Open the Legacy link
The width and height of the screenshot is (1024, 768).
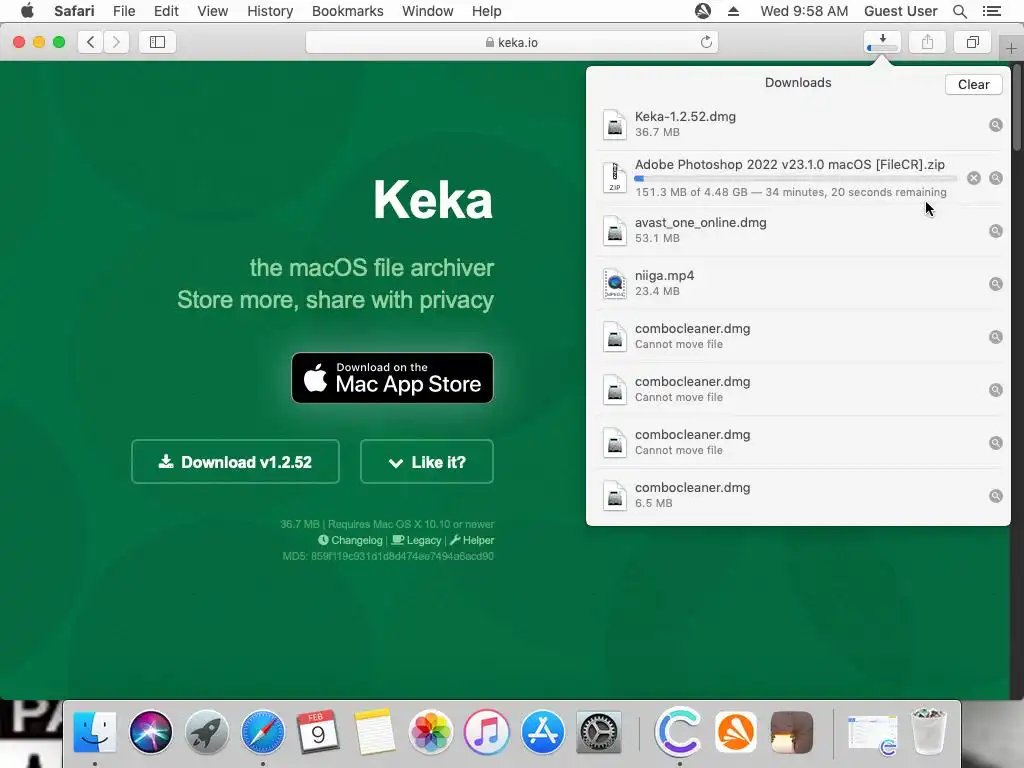coord(417,540)
